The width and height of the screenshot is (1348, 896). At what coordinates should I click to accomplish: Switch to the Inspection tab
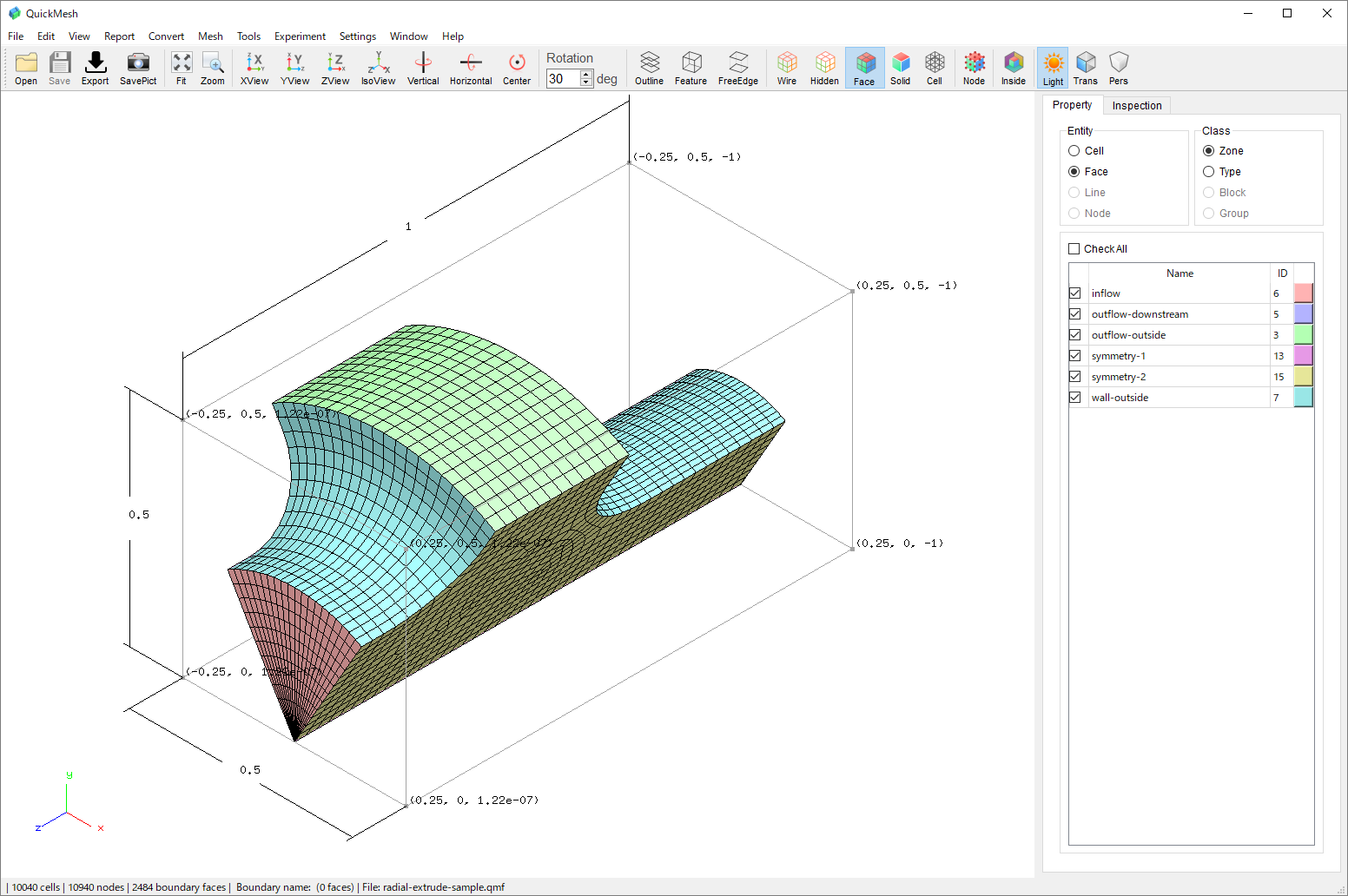(1136, 106)
